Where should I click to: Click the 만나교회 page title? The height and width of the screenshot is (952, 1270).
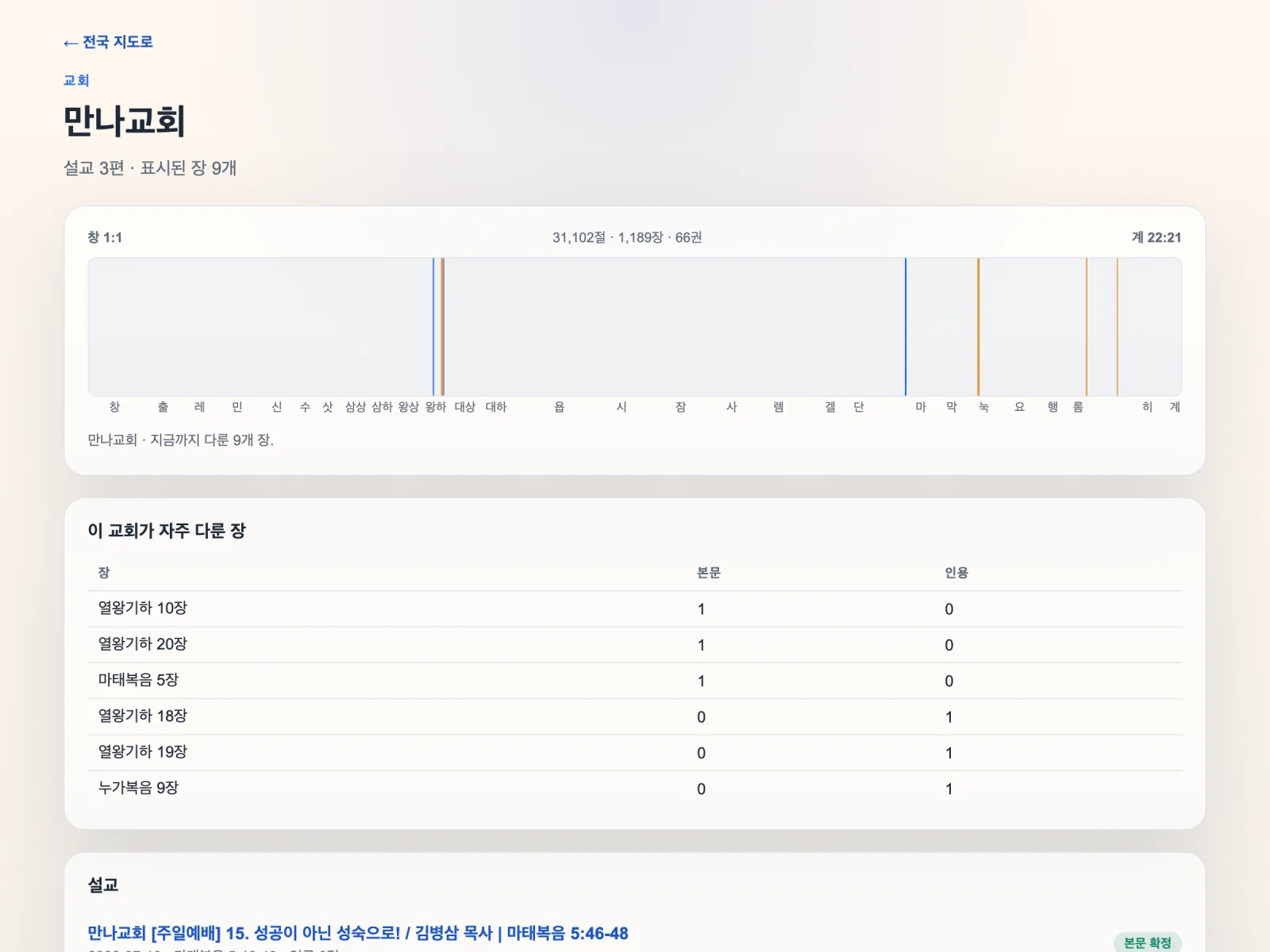pos(125,121)
